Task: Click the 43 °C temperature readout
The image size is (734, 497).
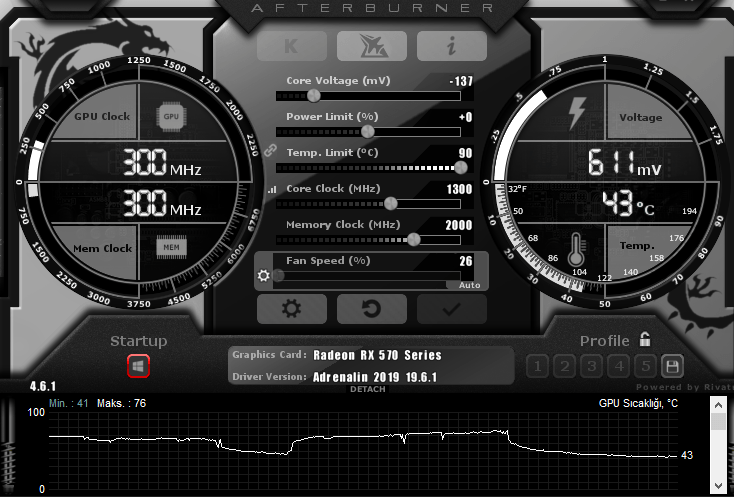Action: click(628, 203)
